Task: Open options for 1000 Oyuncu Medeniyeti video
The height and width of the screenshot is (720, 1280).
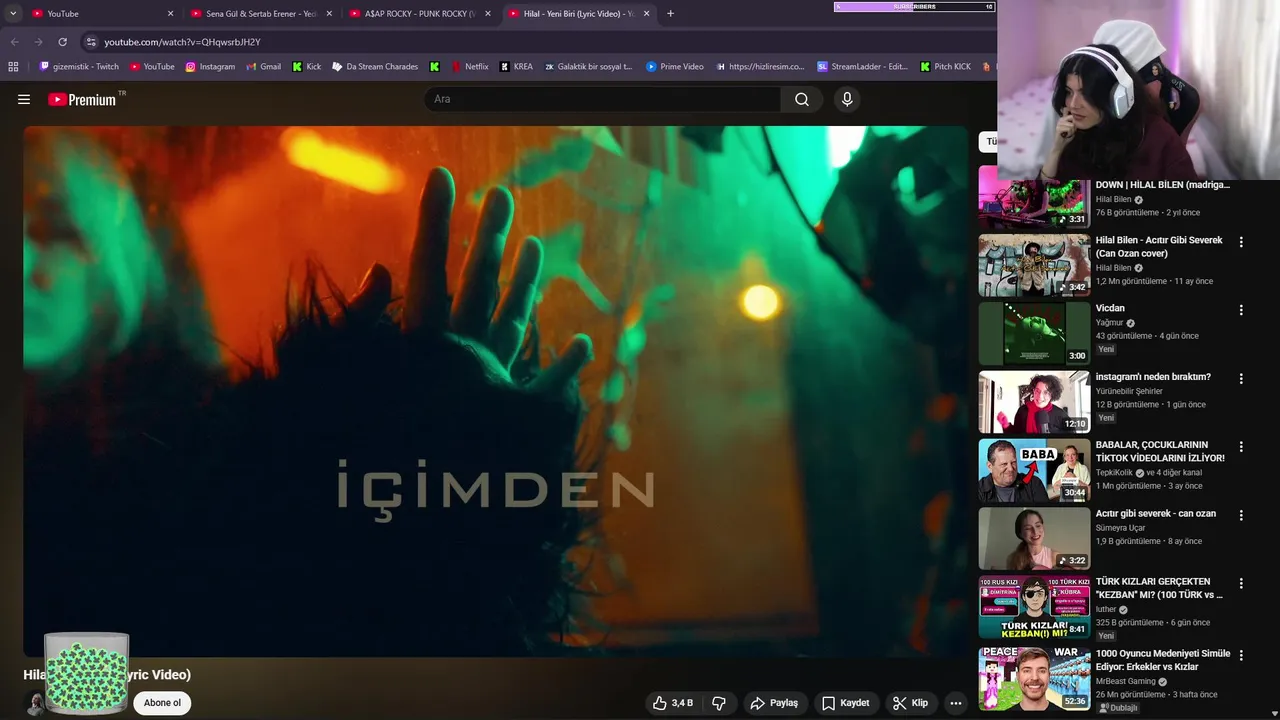Action: [1241, 655]
